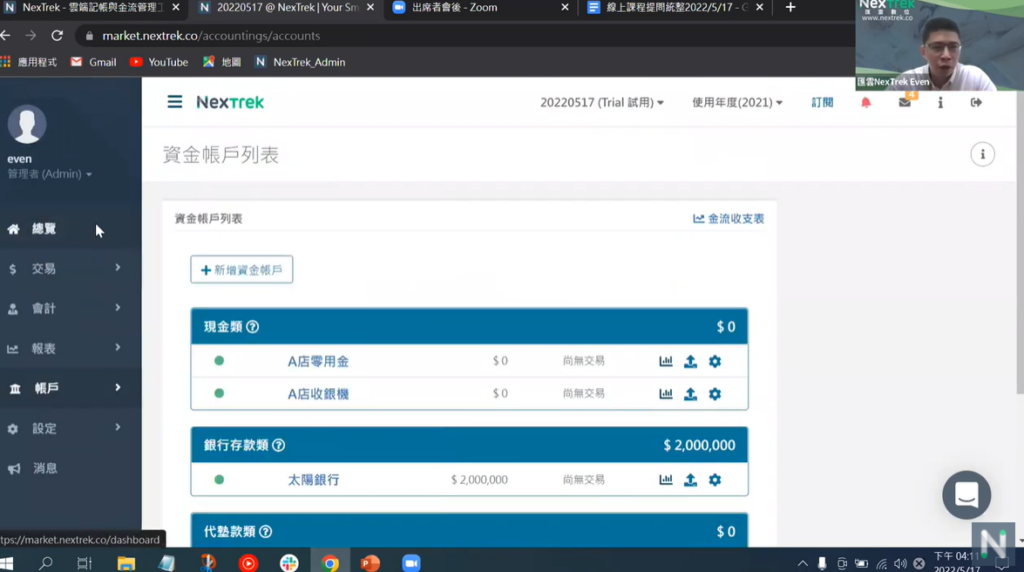Viewport: 1024px width, 572px height.
Task: Open chart for A店零用金
Action: coord(665,361)
